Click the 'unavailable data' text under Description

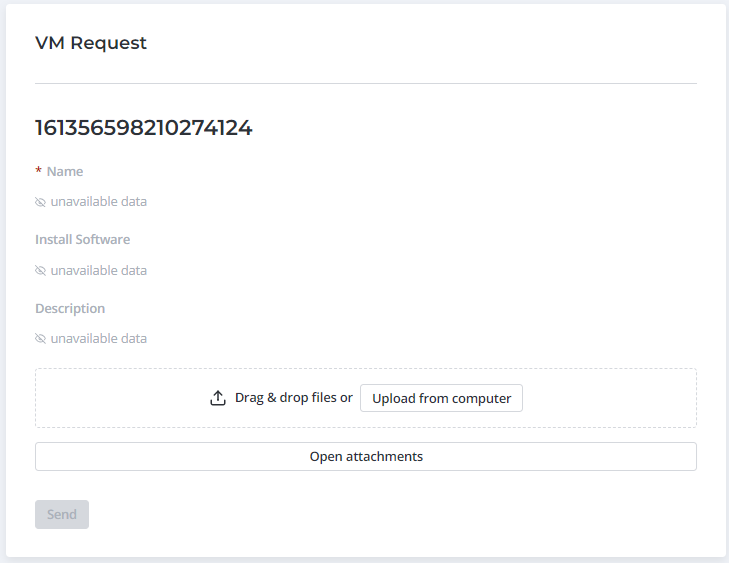tap(98, 339)
